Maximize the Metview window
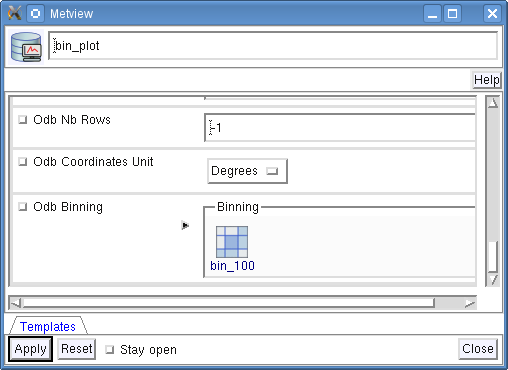Viewport: 508px width, 370px height. click(452, 14)
